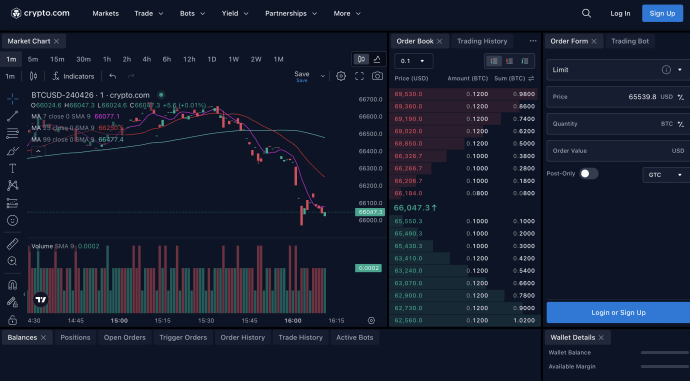The image size is (690, 381).
Task: Click the Price input field
Action: [x=618, y=97]
